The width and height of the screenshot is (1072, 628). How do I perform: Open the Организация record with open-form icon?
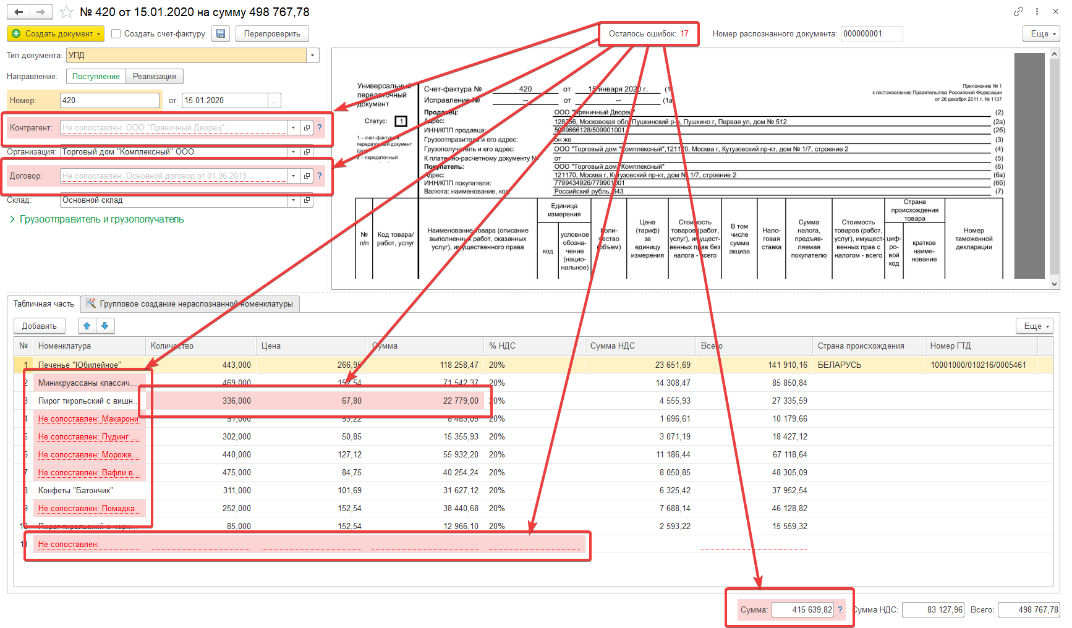click(307, 152)
